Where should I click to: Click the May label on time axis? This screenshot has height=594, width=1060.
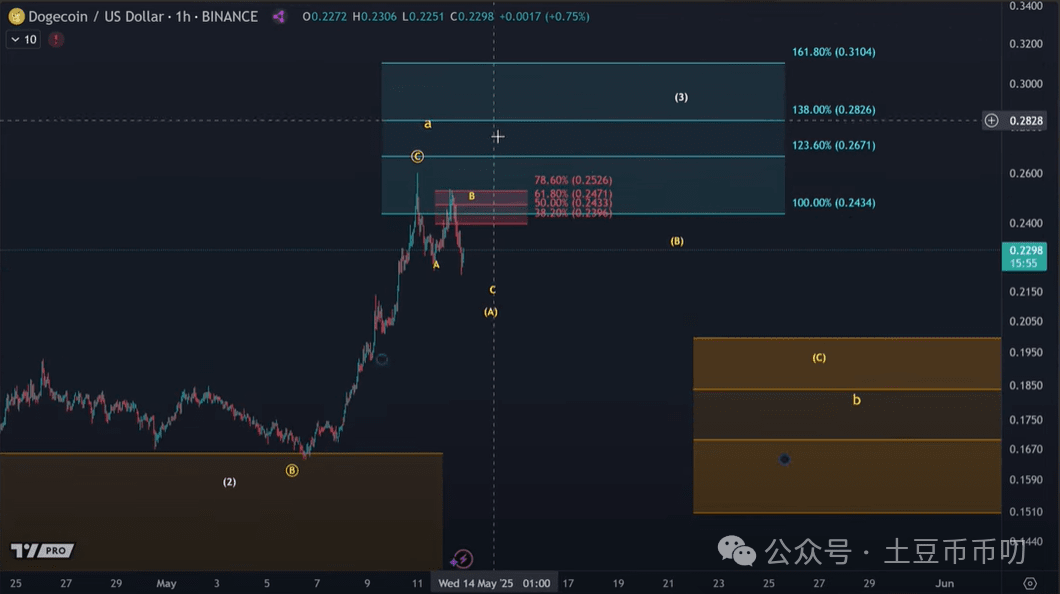166,583
